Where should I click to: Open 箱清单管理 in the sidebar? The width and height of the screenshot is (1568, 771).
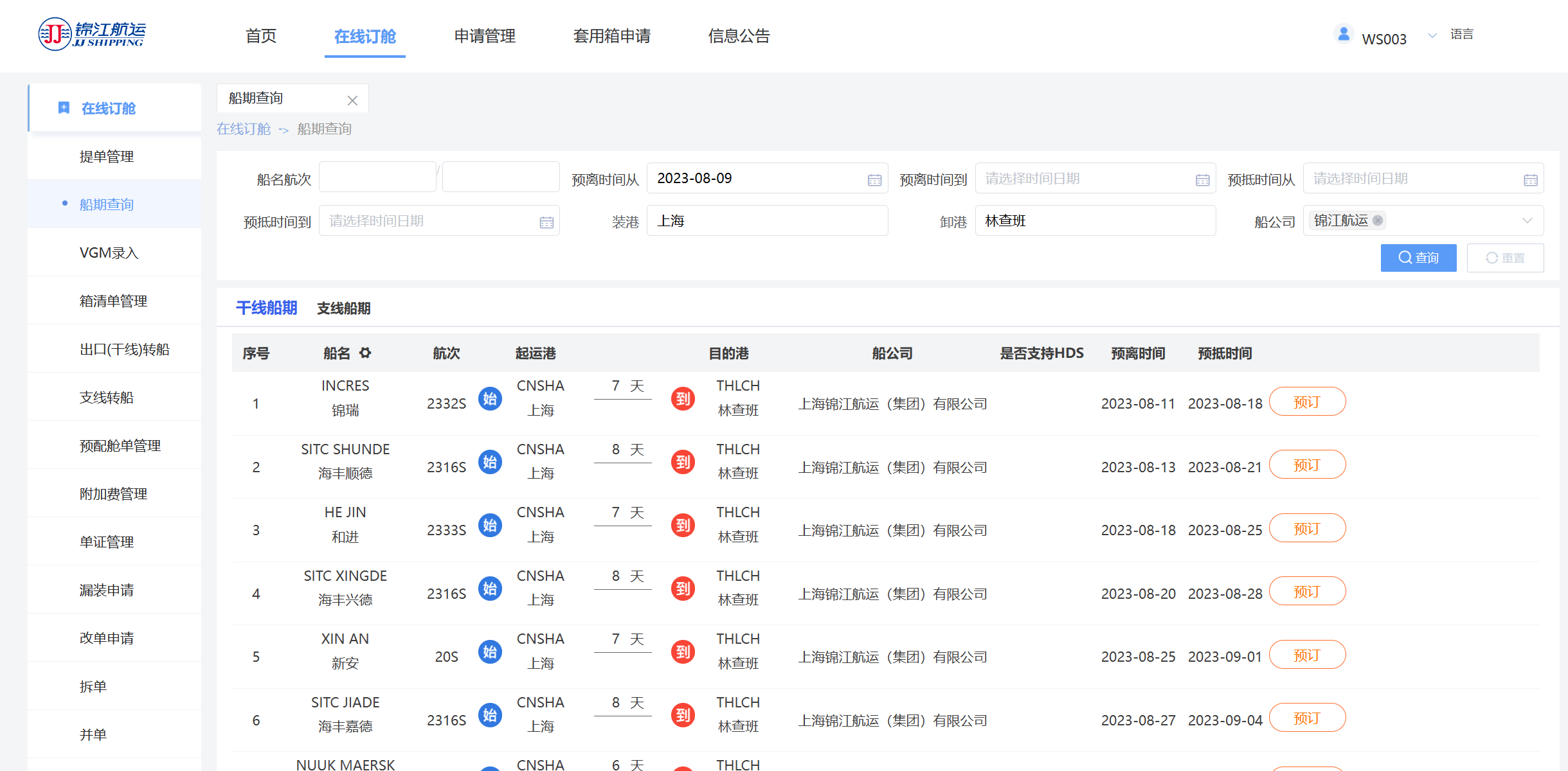coord(113,301)
